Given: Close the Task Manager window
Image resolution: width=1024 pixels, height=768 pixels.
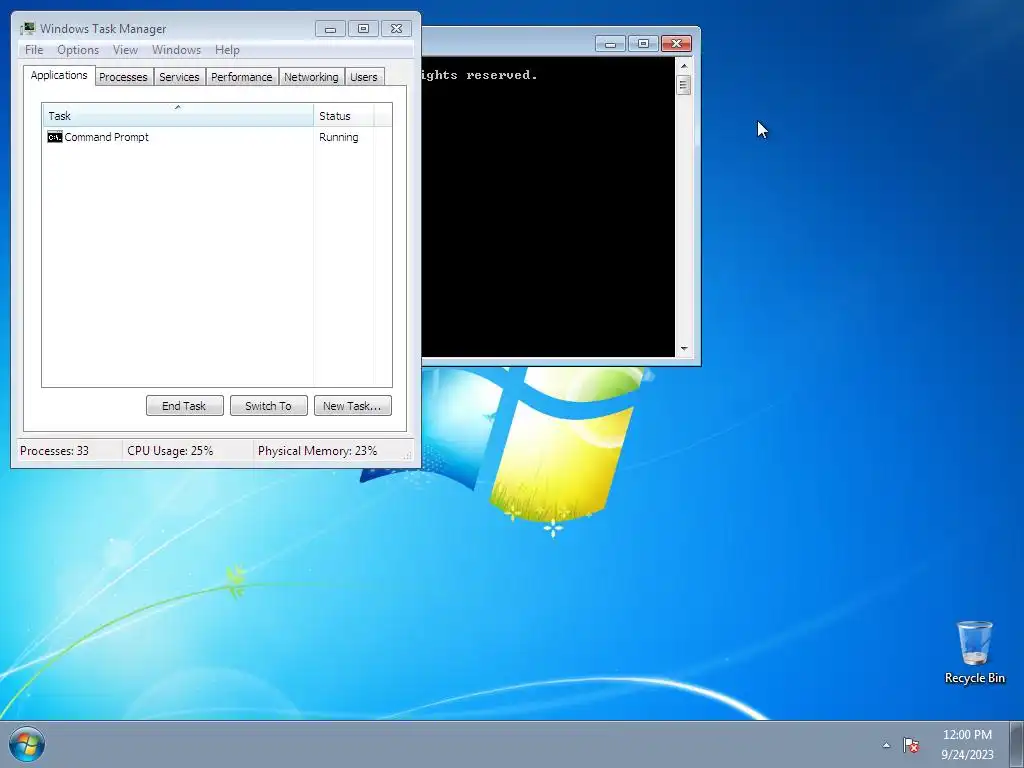Looking at the screenshot, I should pyautogui.click(x=396, y=29).
